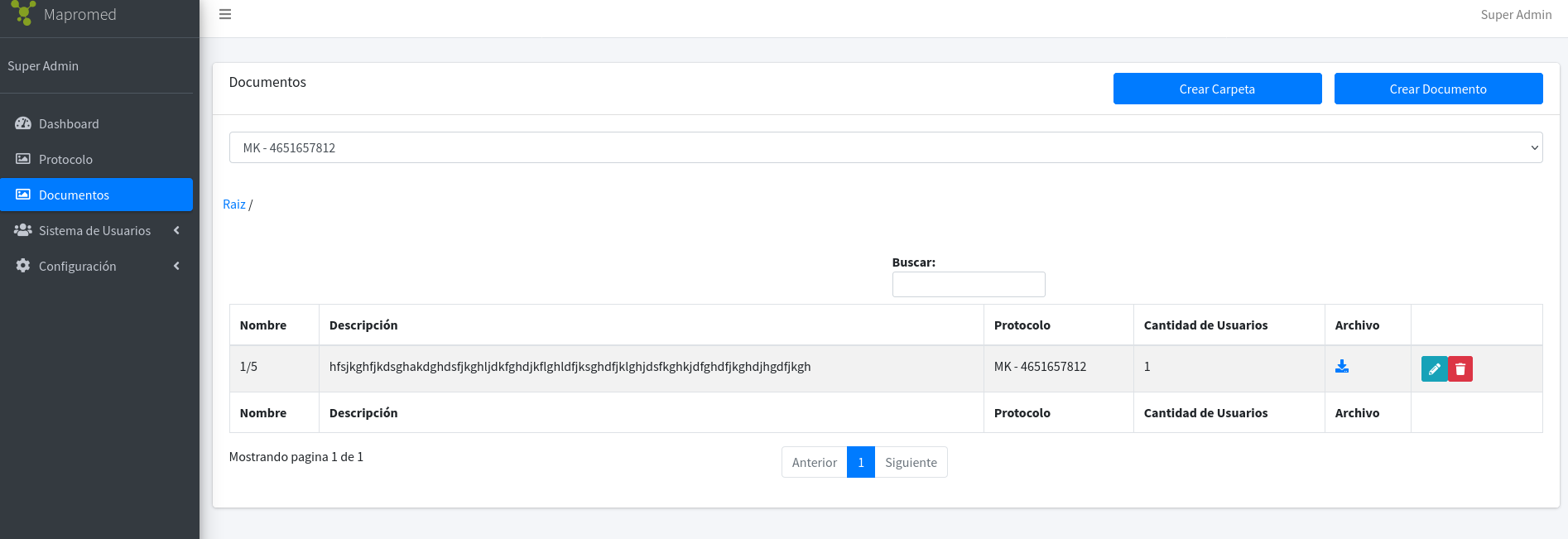
Task: Open the MK - 4651657812 protocol dropdown
Action: 885,147
